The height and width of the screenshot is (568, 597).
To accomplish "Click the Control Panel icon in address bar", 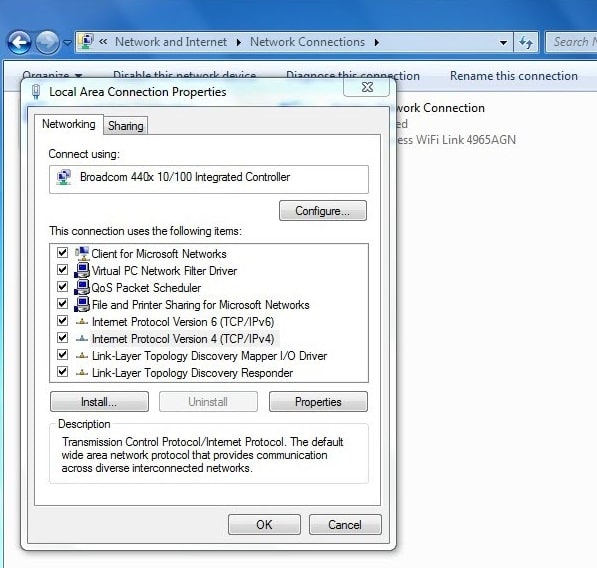I will [87, 41].
